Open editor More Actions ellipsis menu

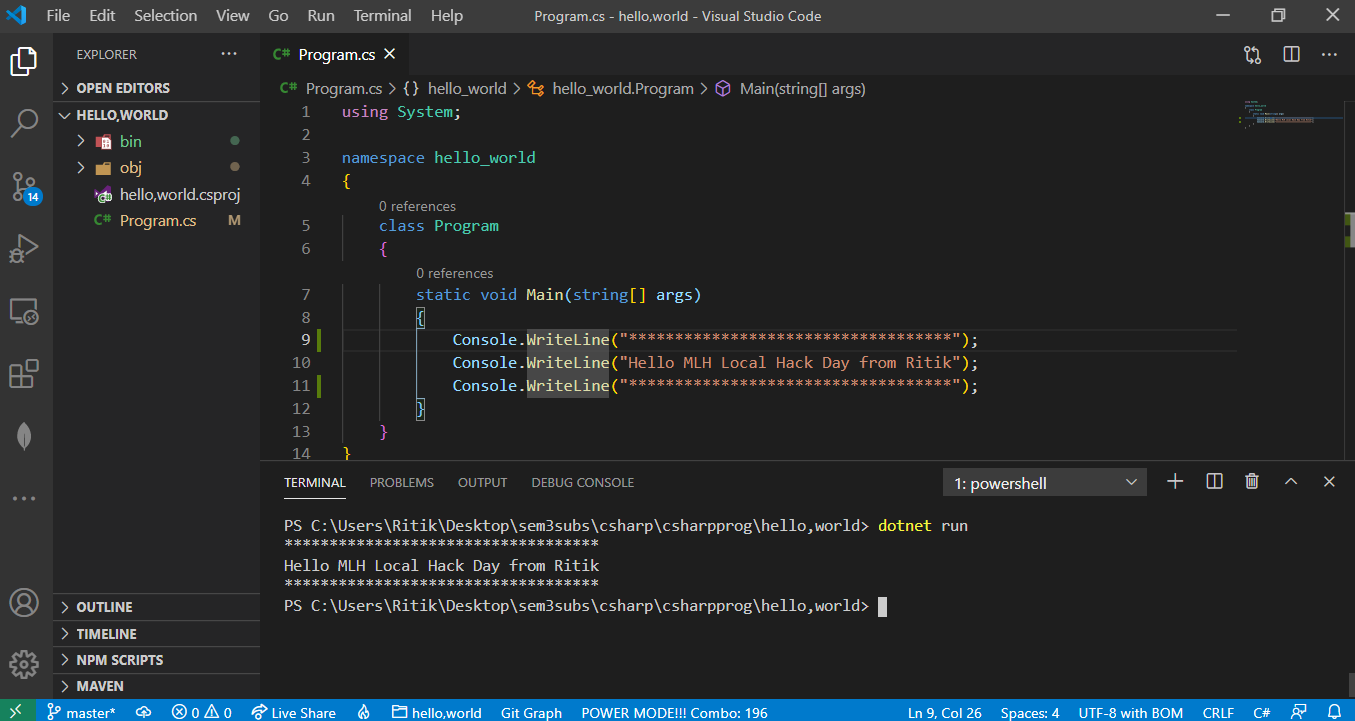coord(1329,54)
